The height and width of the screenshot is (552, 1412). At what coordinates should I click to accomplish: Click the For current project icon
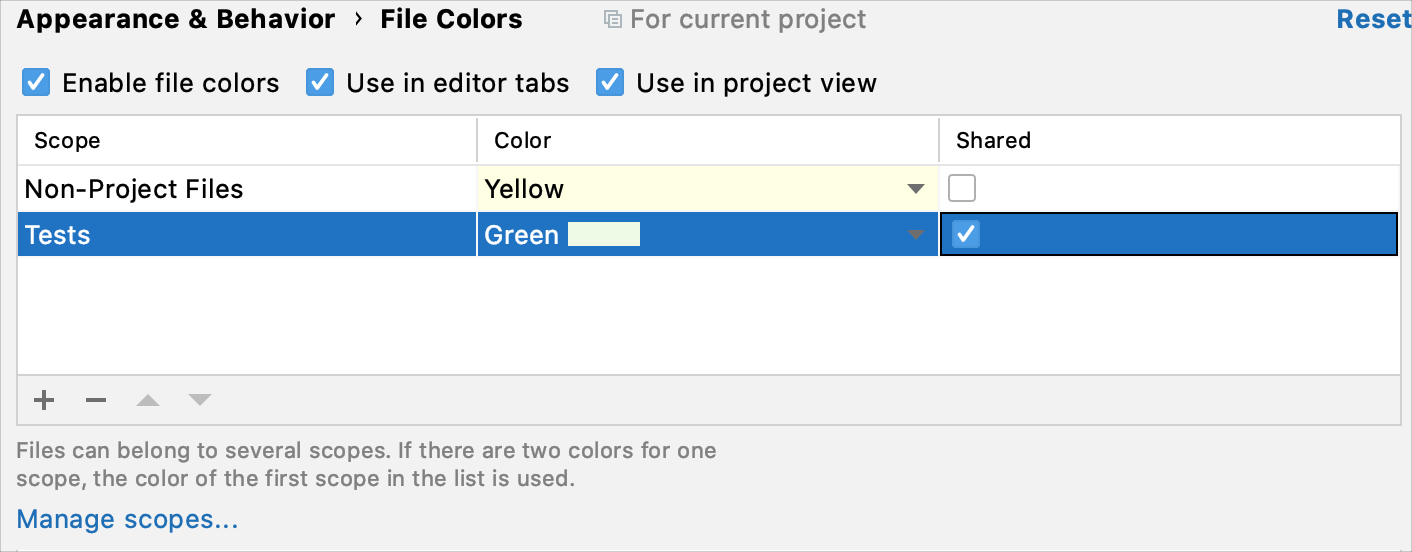point(613,20)
